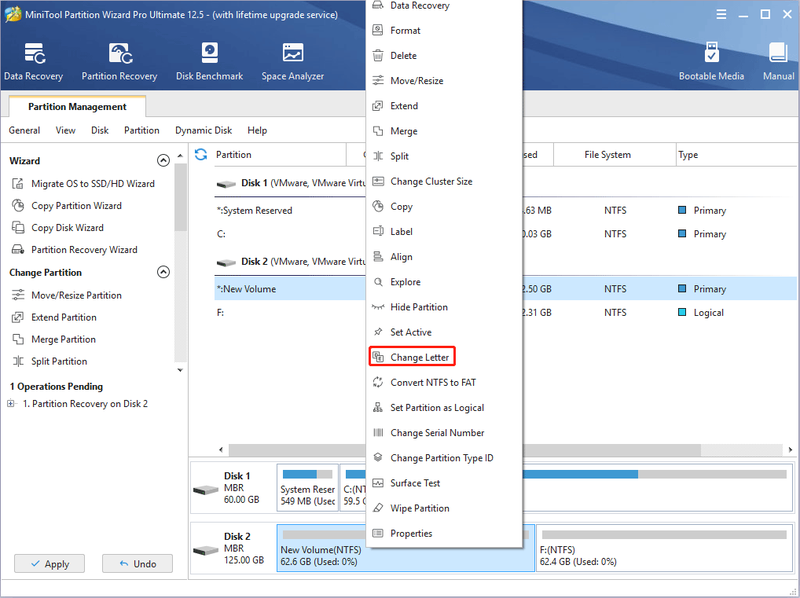
Task: Collapse the Wizard section
Action: [x=163, y=161]
